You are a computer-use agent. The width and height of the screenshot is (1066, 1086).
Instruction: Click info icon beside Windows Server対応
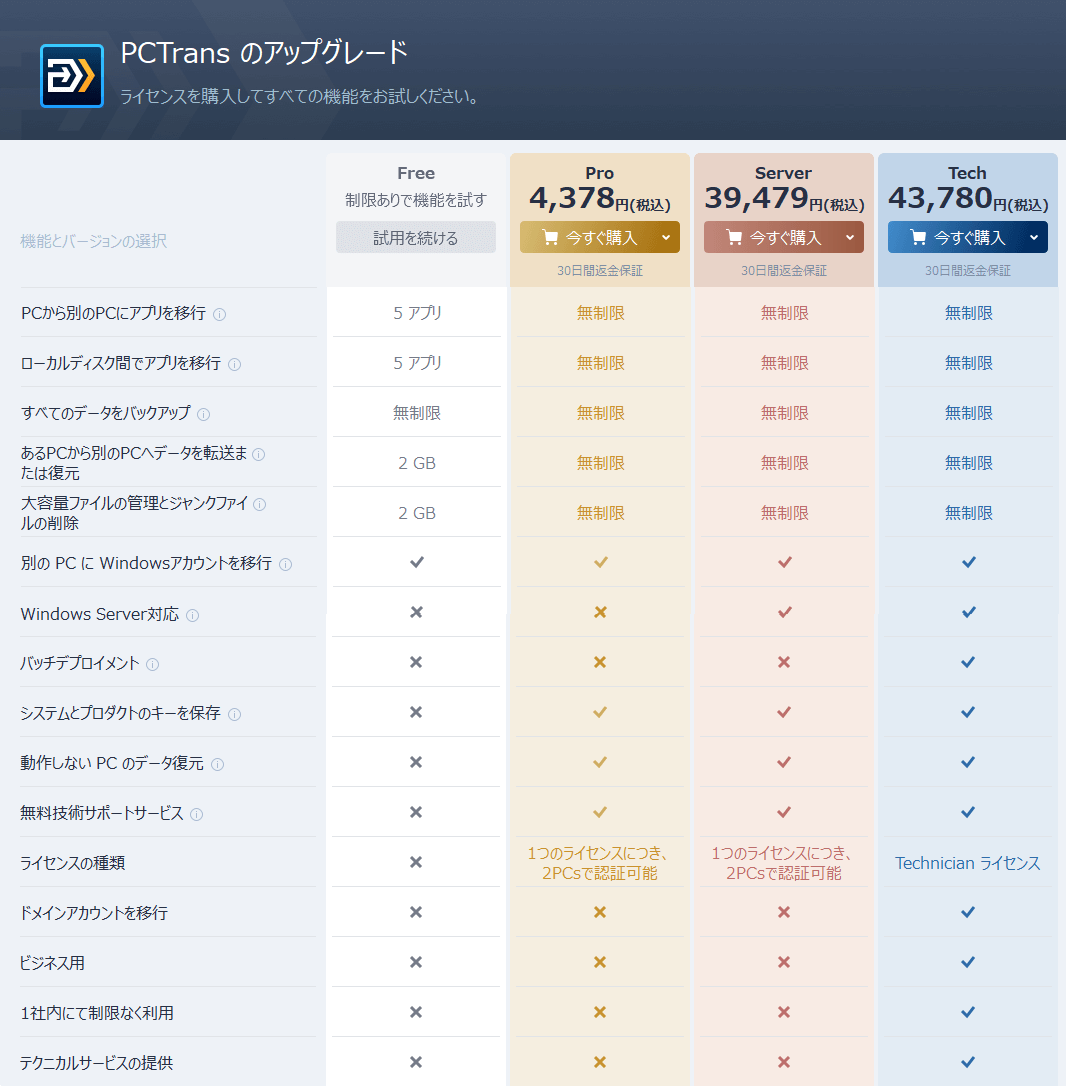[x=193, y=615]
